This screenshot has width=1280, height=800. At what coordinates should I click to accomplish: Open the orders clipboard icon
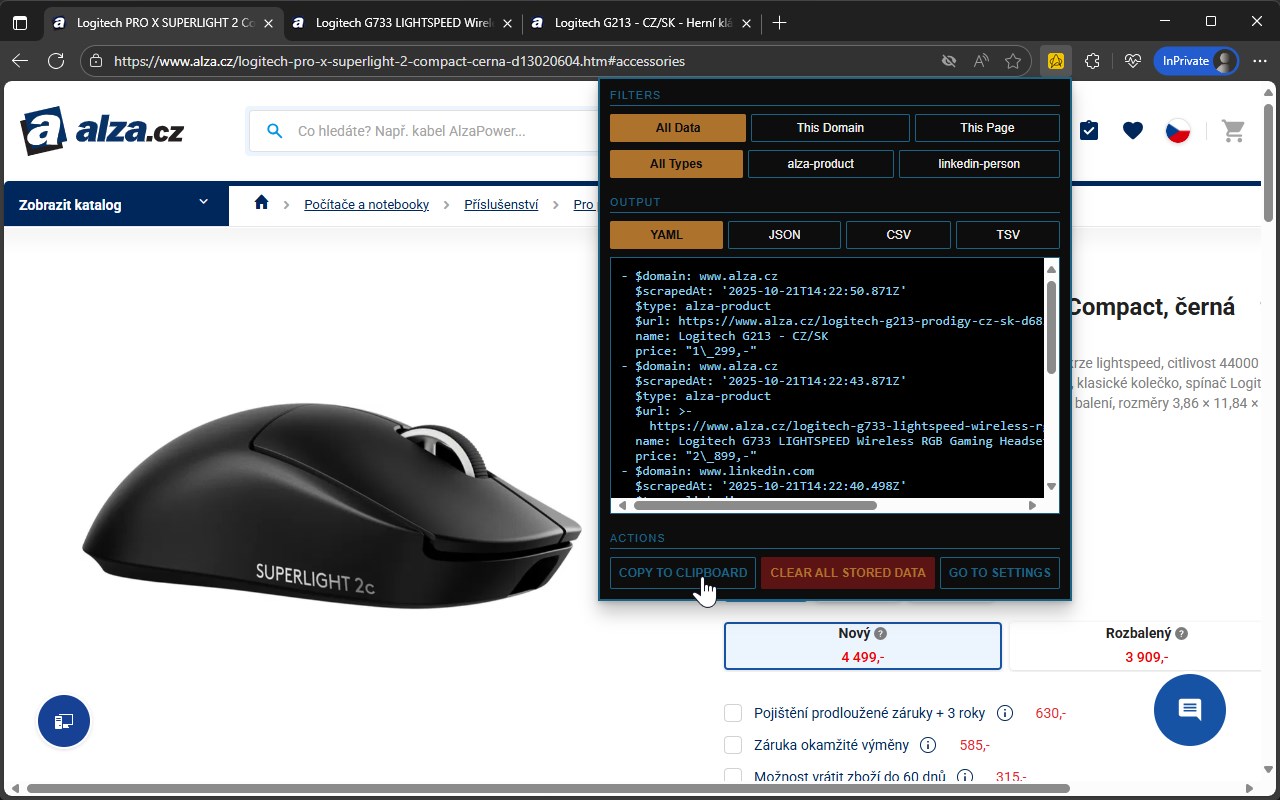pyautogui.click(x=1089, y=130)
